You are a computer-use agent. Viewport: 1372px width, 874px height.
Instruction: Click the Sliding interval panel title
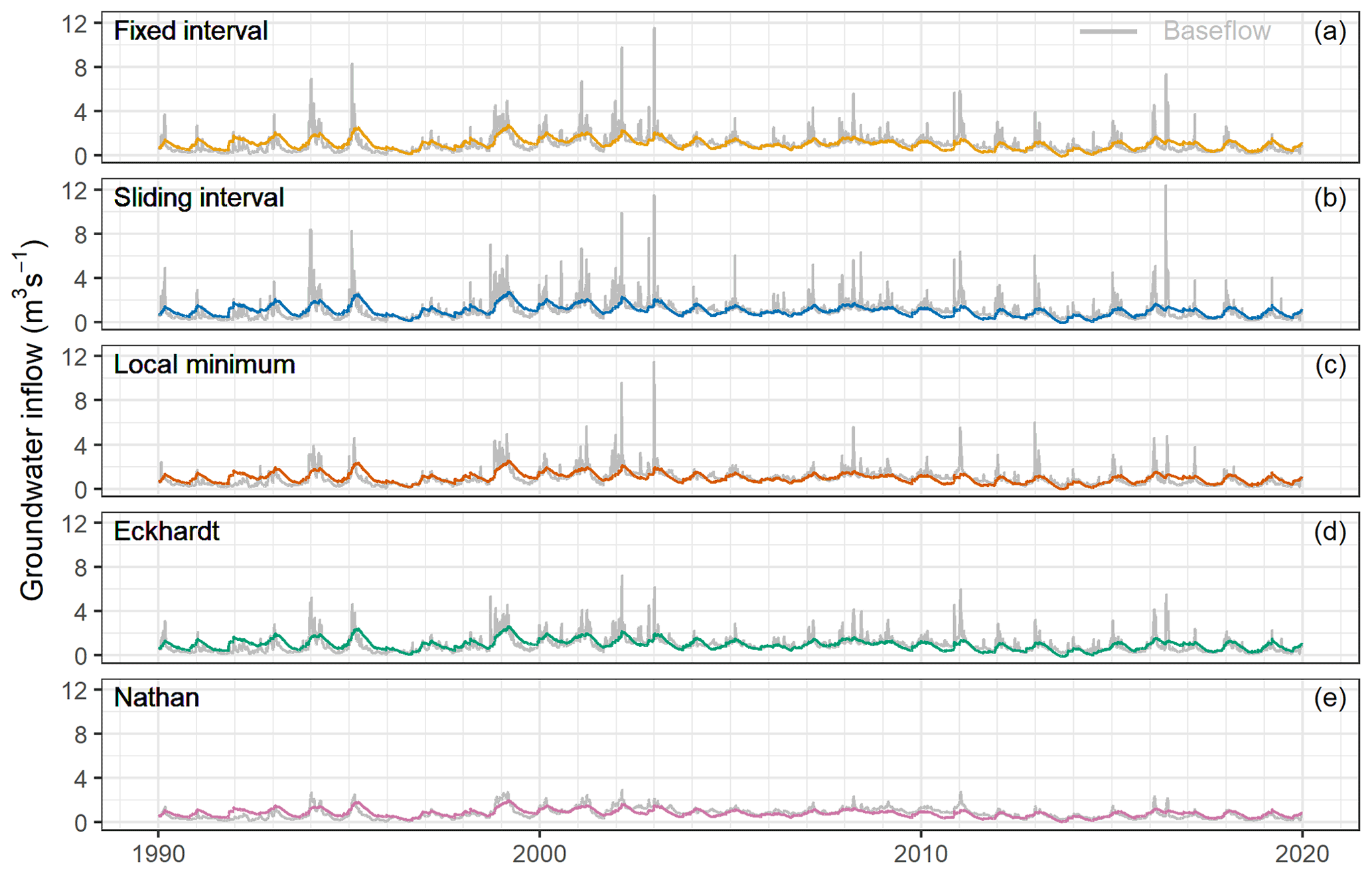click(x=198, y=198)
